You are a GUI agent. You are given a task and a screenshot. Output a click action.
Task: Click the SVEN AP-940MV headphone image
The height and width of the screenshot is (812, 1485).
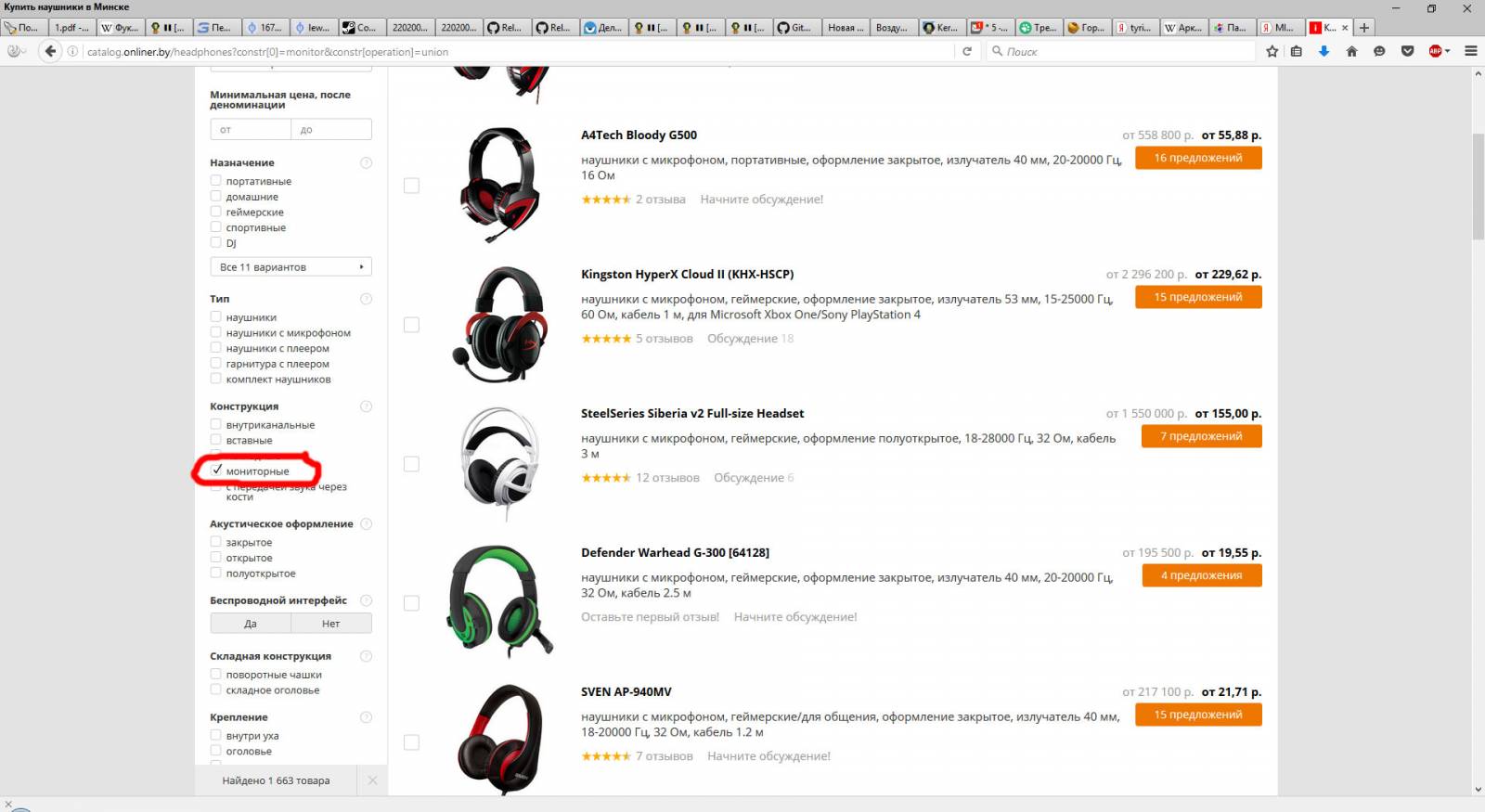tap(500, 740)
